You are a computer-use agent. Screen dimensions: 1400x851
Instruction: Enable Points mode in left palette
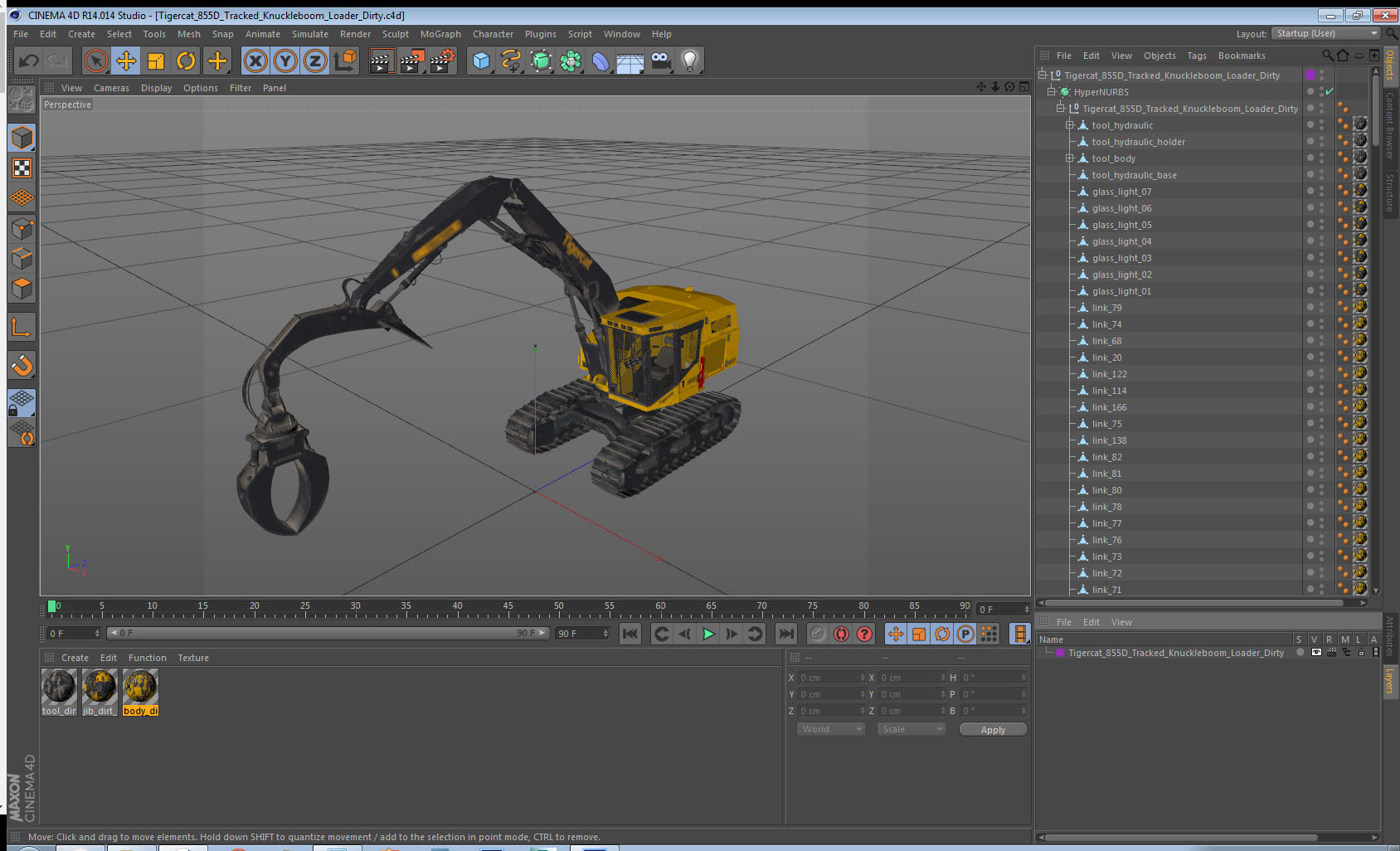pyautogui.click(x=22, y=228)
